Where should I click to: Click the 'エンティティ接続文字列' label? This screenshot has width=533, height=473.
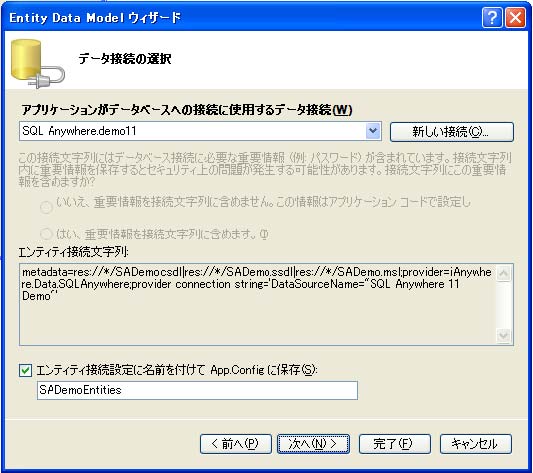(73, 252)
